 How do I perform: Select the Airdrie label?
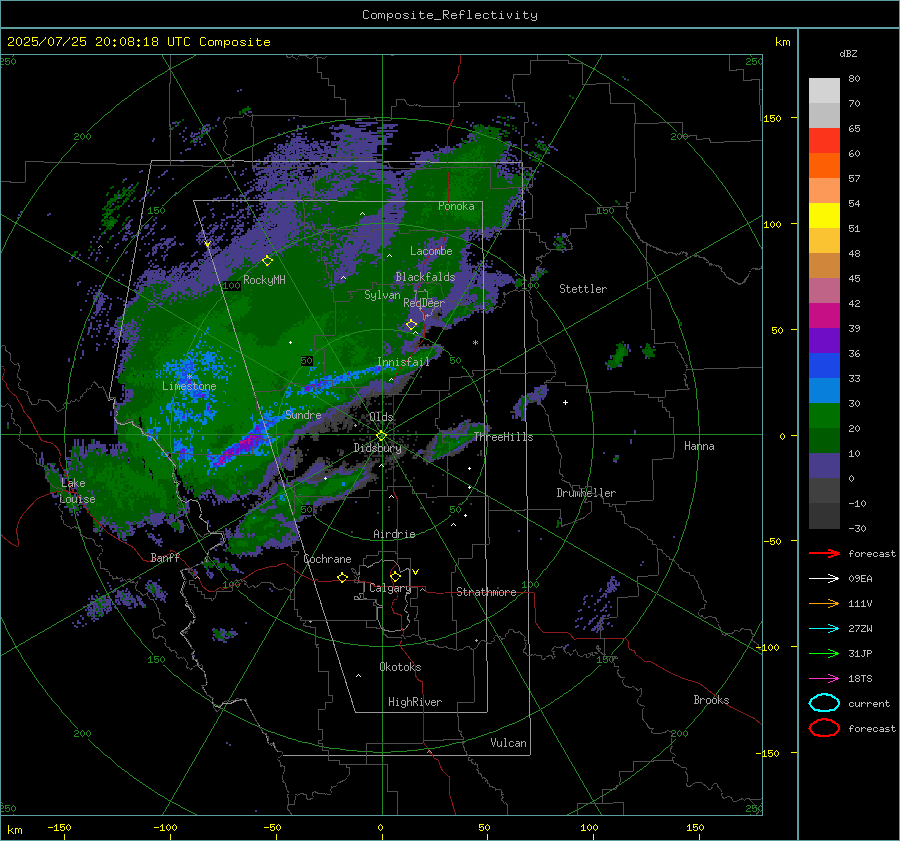(x=394, y=534)
